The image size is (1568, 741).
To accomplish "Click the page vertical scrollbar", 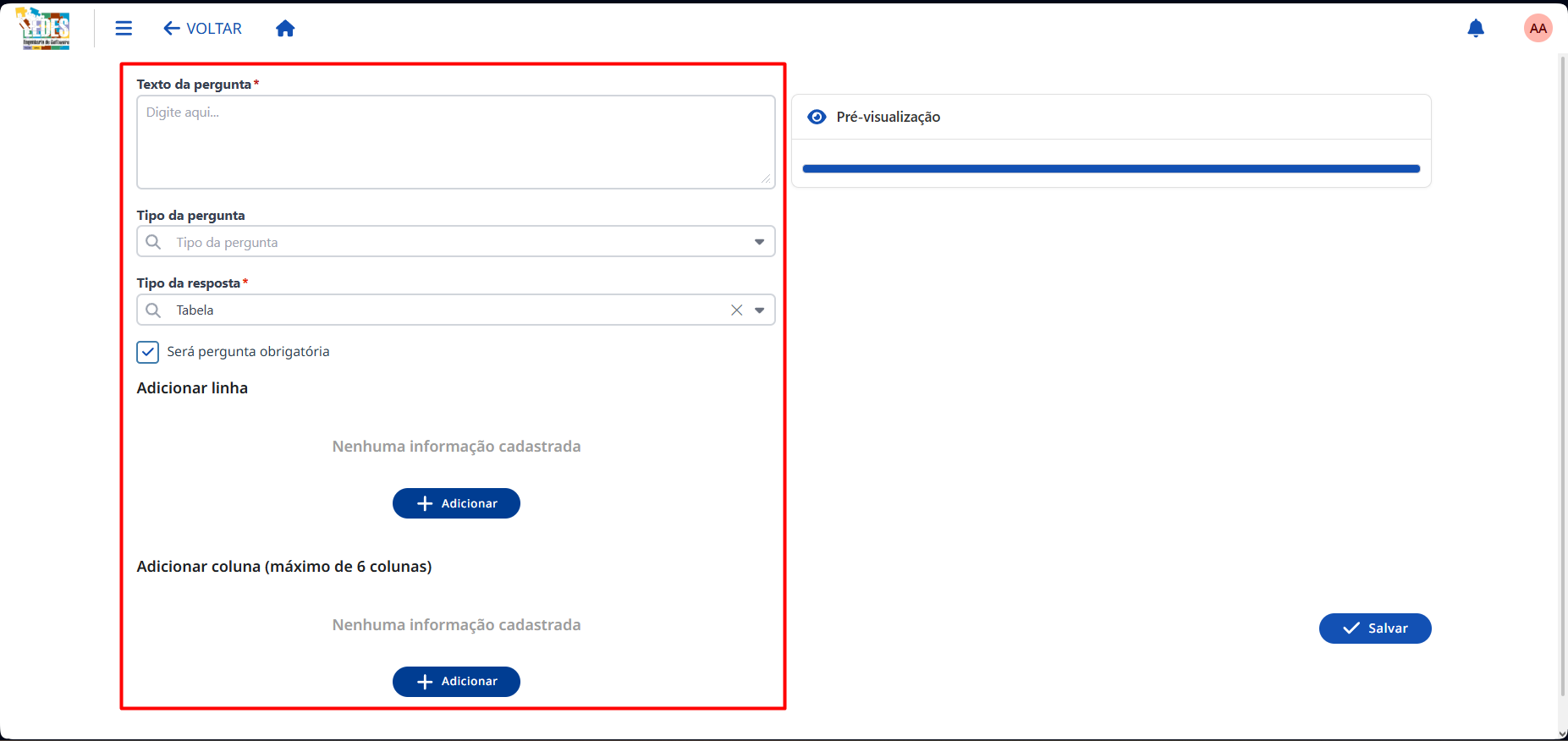I will pyautogui.click(x=1562, y=376).
